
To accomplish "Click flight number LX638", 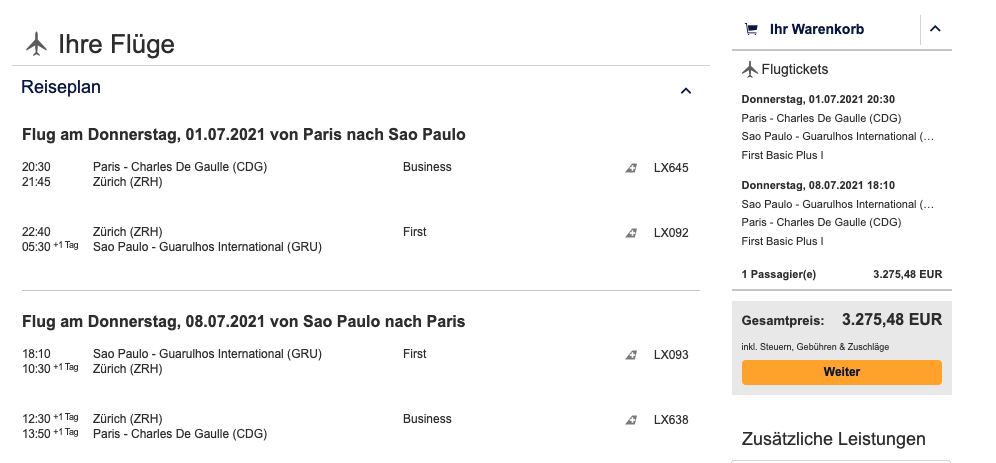I will pos(671,420).
